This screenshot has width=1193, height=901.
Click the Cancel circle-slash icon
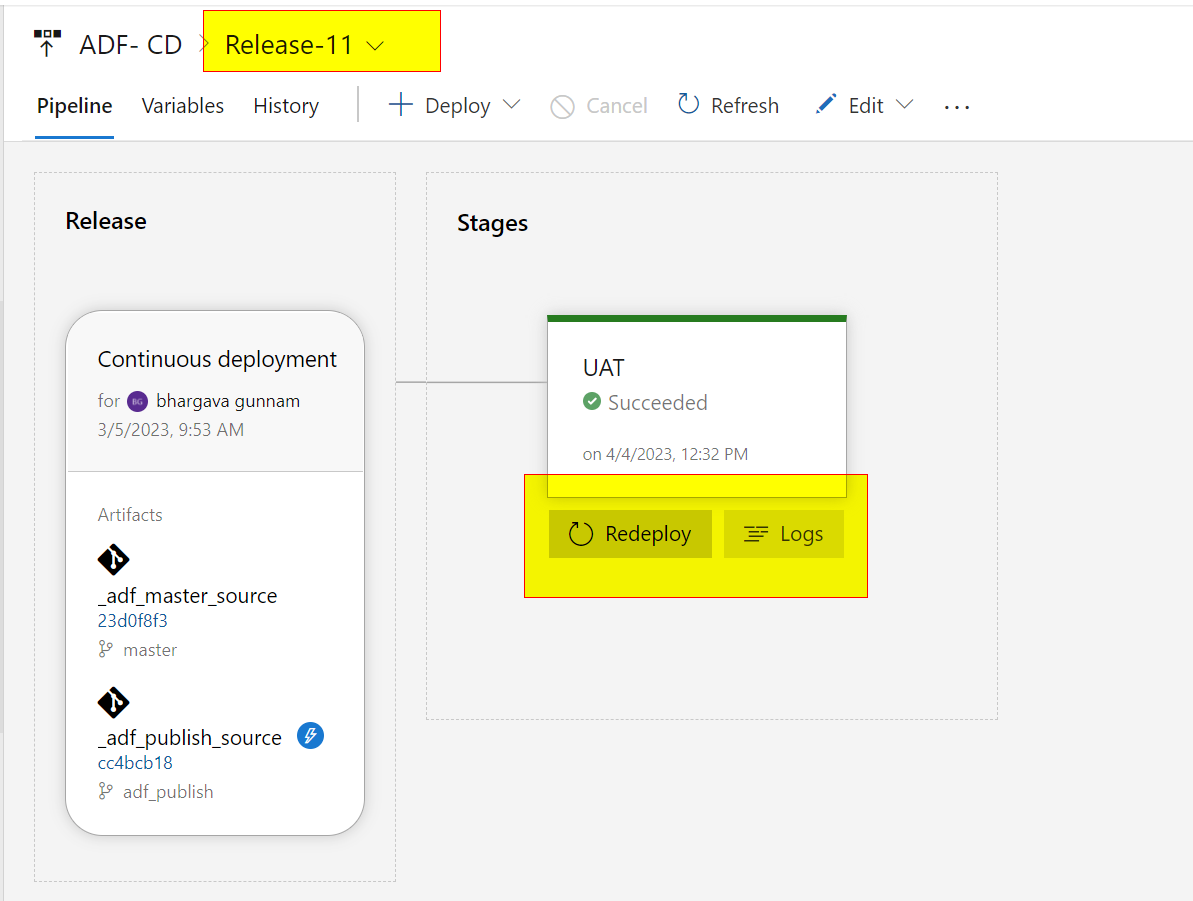(562, 107)
